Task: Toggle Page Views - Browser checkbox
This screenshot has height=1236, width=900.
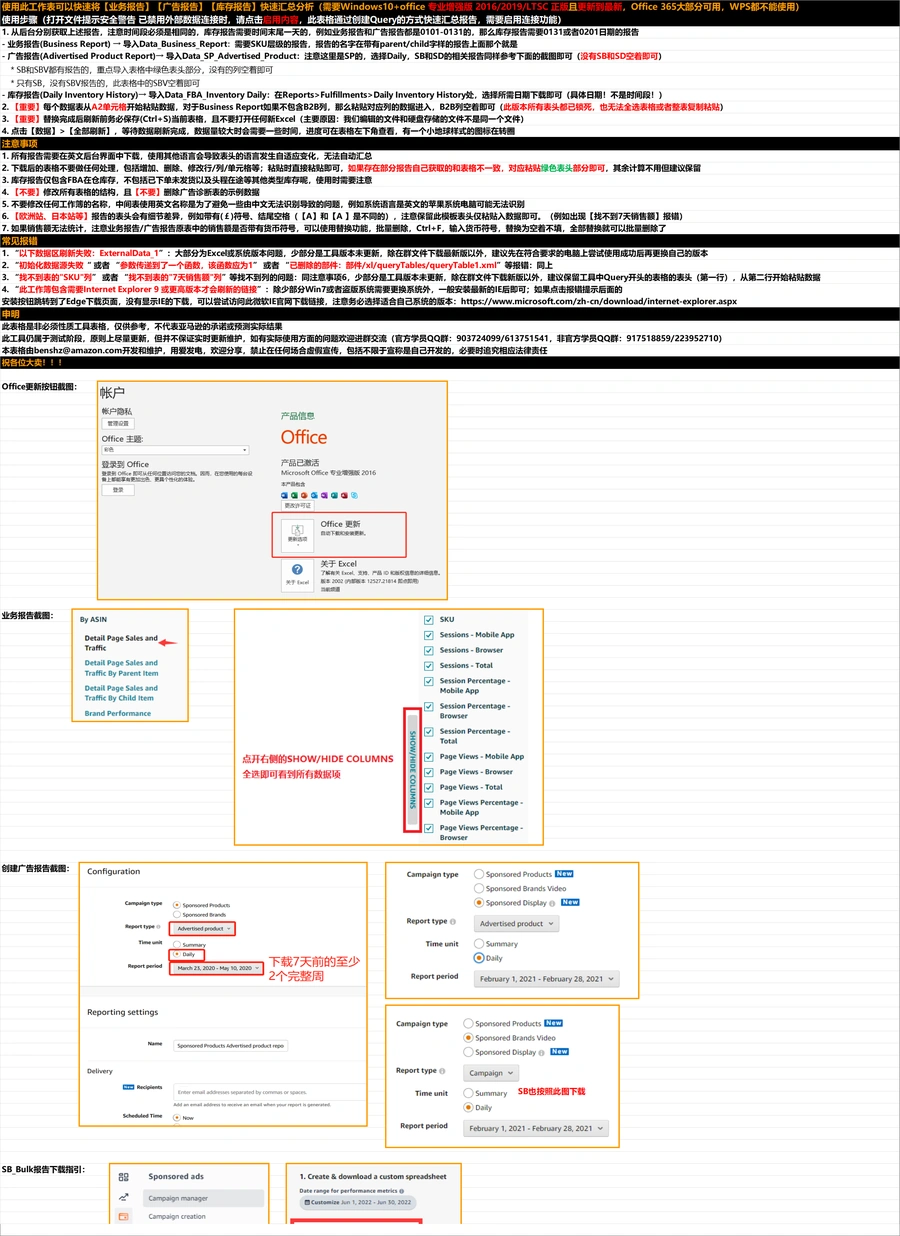Action: 429,772
